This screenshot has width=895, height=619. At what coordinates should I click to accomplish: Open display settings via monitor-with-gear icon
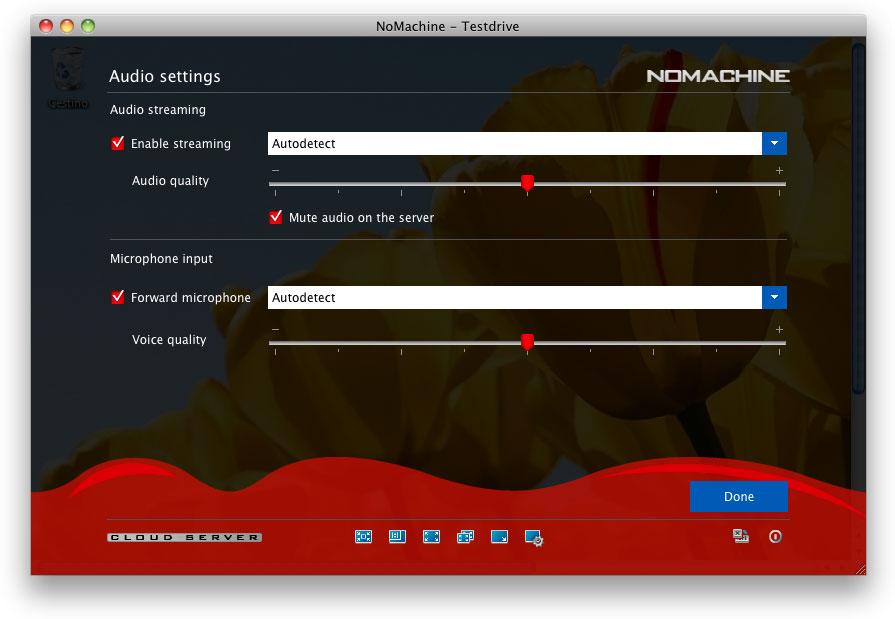(534, 538)
